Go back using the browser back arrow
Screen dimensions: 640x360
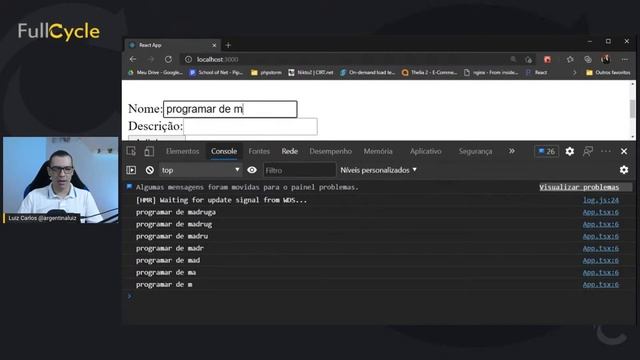pos(133,59)
